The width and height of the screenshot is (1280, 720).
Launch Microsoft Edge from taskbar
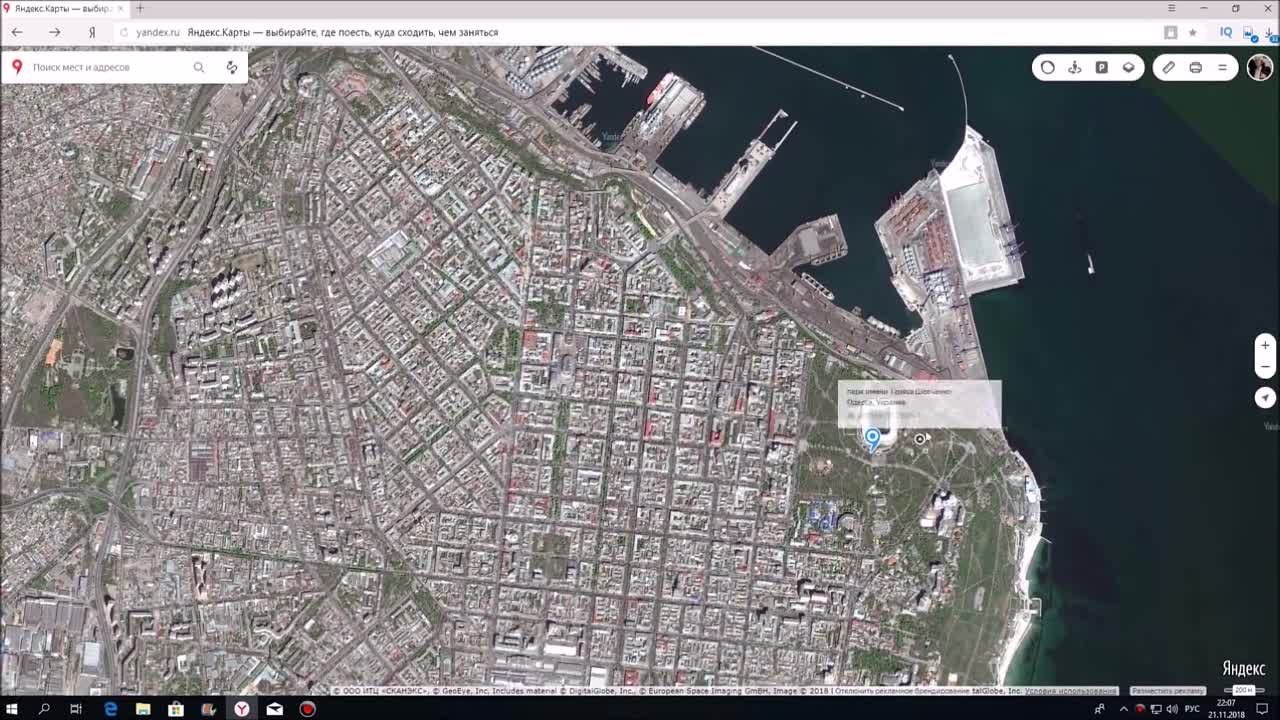tap(111, 709)
